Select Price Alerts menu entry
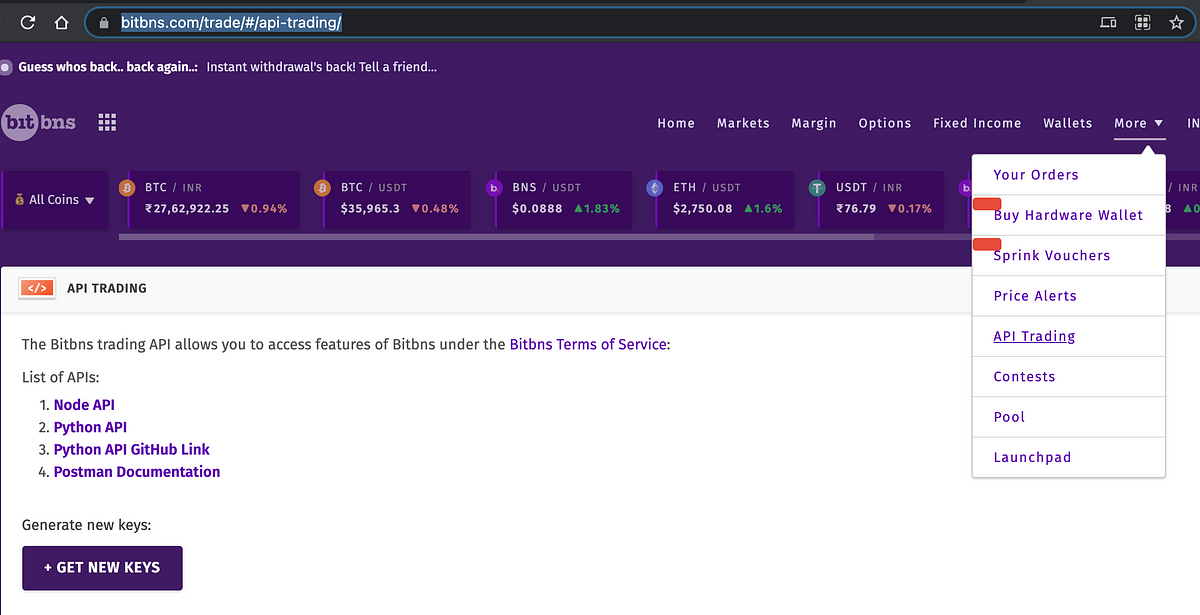This screenshot has height=615, width=1200. (1068, 296)
